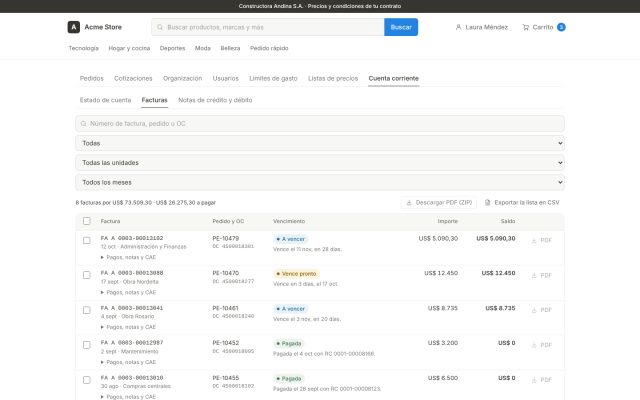The image size is (640, 400).
Task: Expand Pagos, notas y CAE for PE-10479
Action: (128, 257)
